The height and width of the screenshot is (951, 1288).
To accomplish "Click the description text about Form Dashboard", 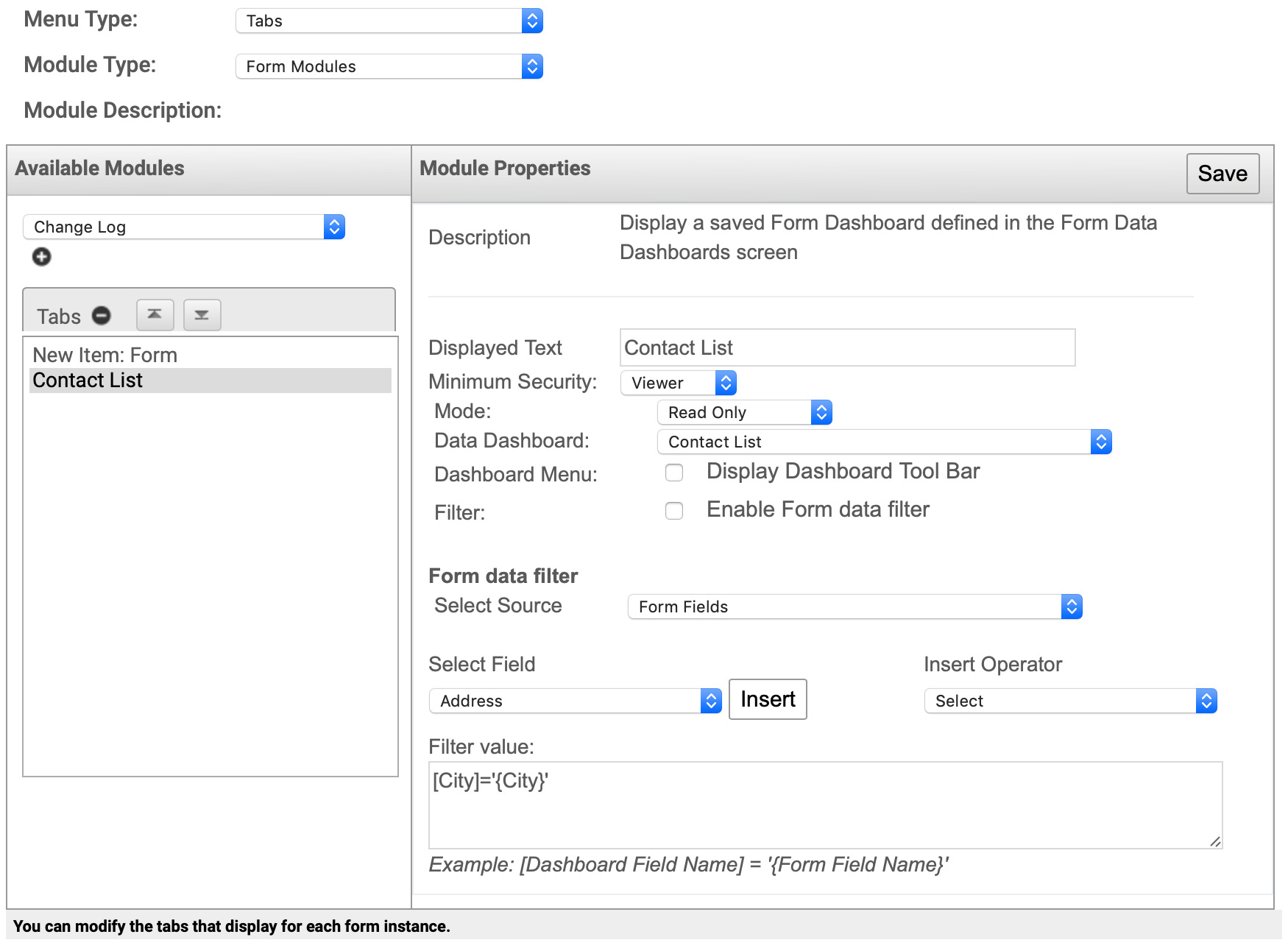I will click(x=888, y=237).
